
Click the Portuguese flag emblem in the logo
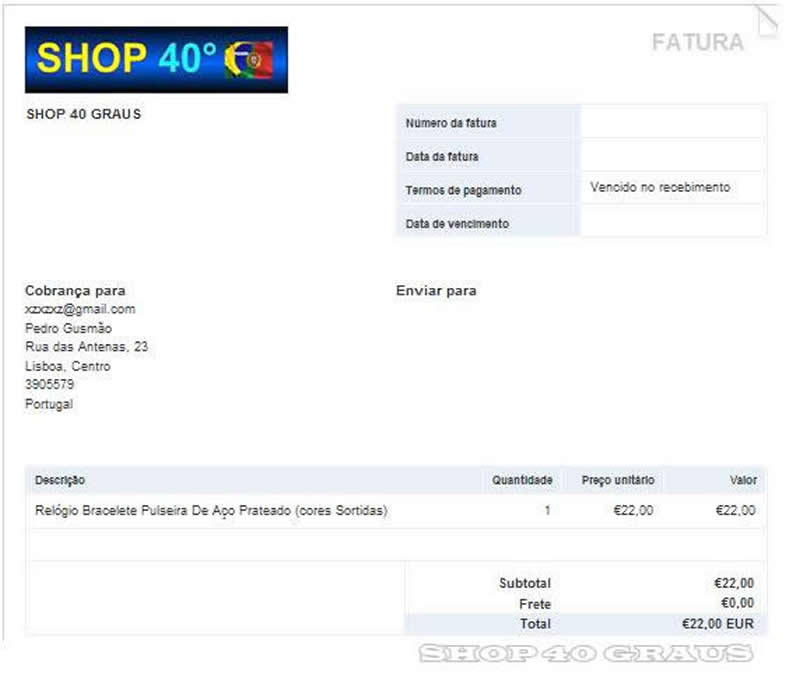point(249,60)
